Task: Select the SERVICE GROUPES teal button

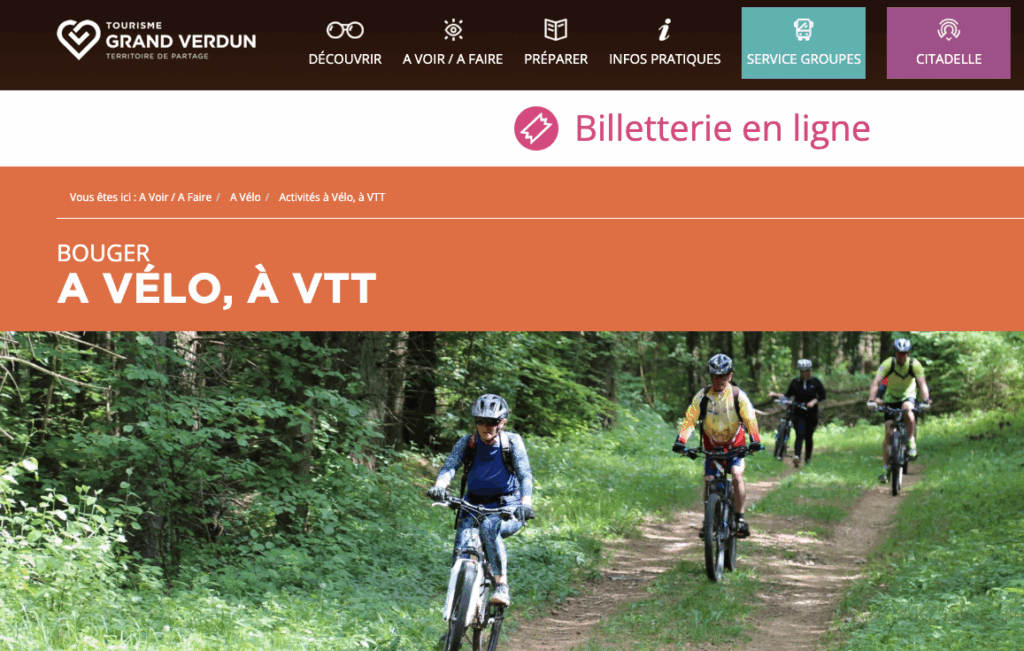Action: 803,43
